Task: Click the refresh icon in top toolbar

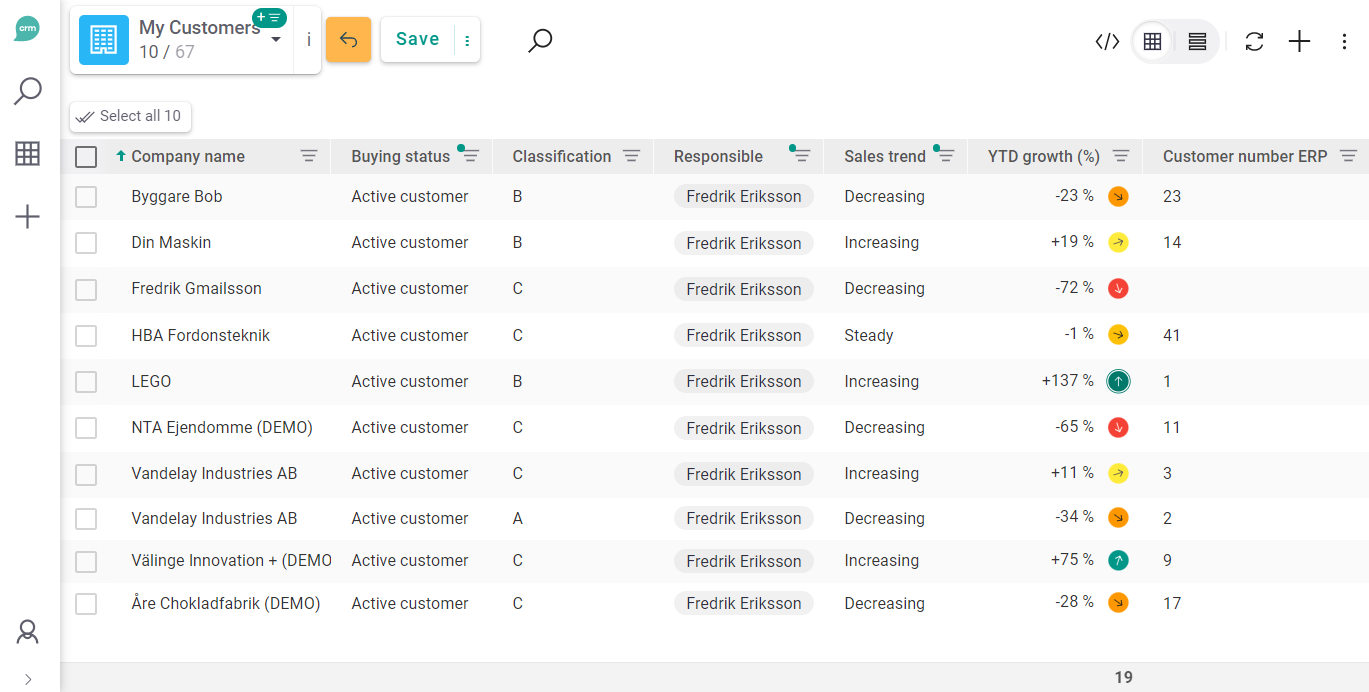Action: 1254,42
